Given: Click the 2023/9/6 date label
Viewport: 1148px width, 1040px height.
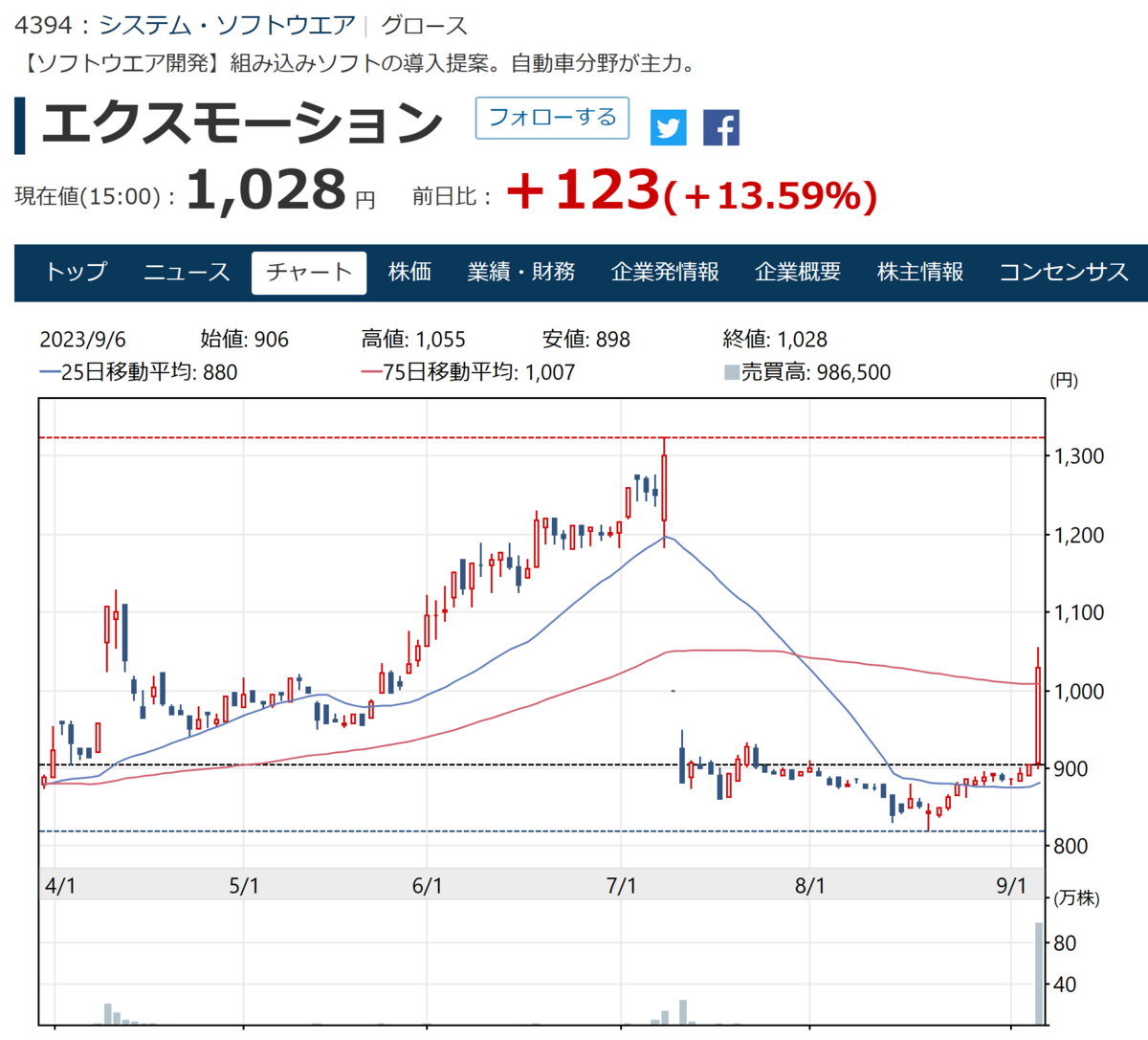Looking at the screenshot, I should (x=82, y=340).
